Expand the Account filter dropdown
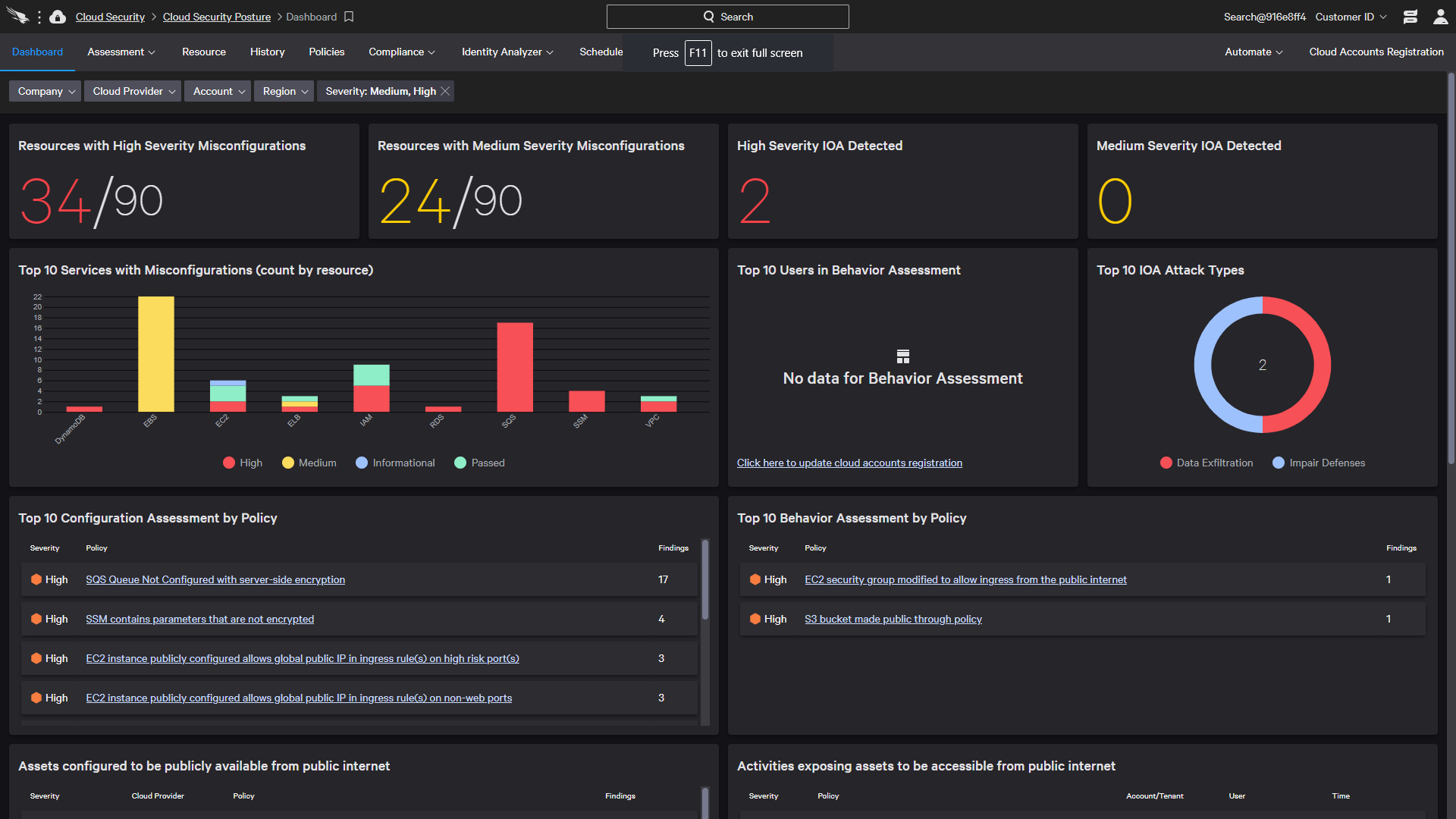The width and height of the screenshot is (1456, 819). pyautogui.click(x=218, y=91)
